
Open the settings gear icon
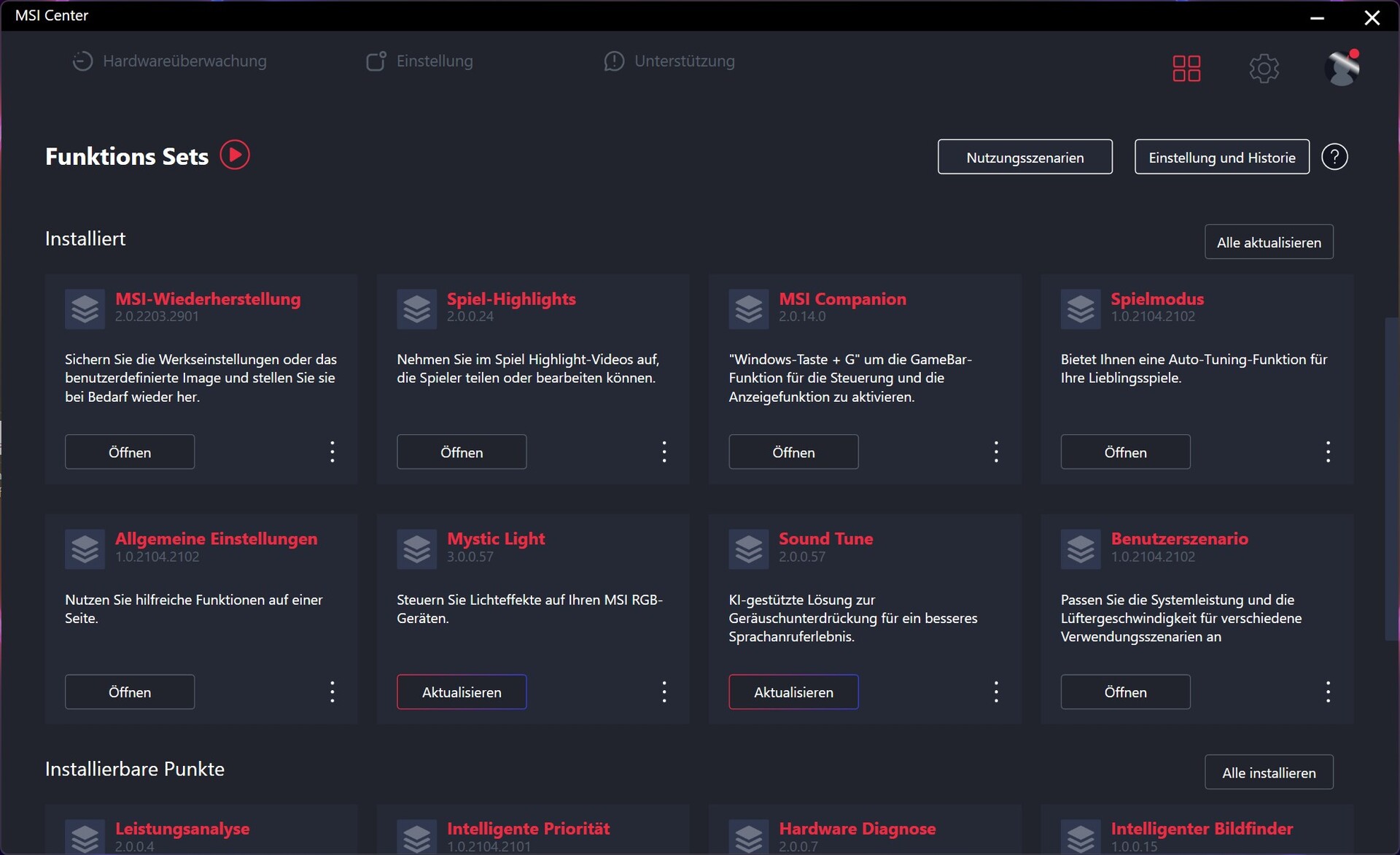(x=1264, y=69)
